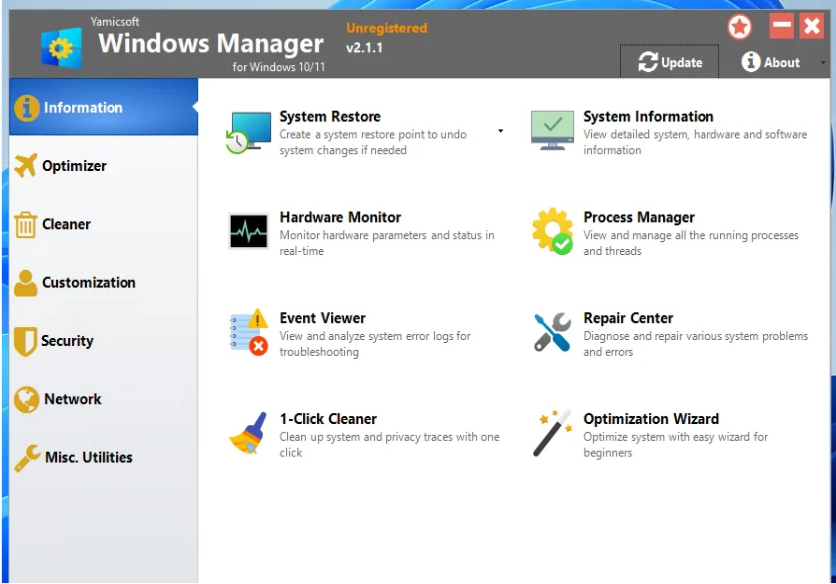
Task: Click the Windows Manager title text
Action: pyautogui.click(x=211, y=43)
